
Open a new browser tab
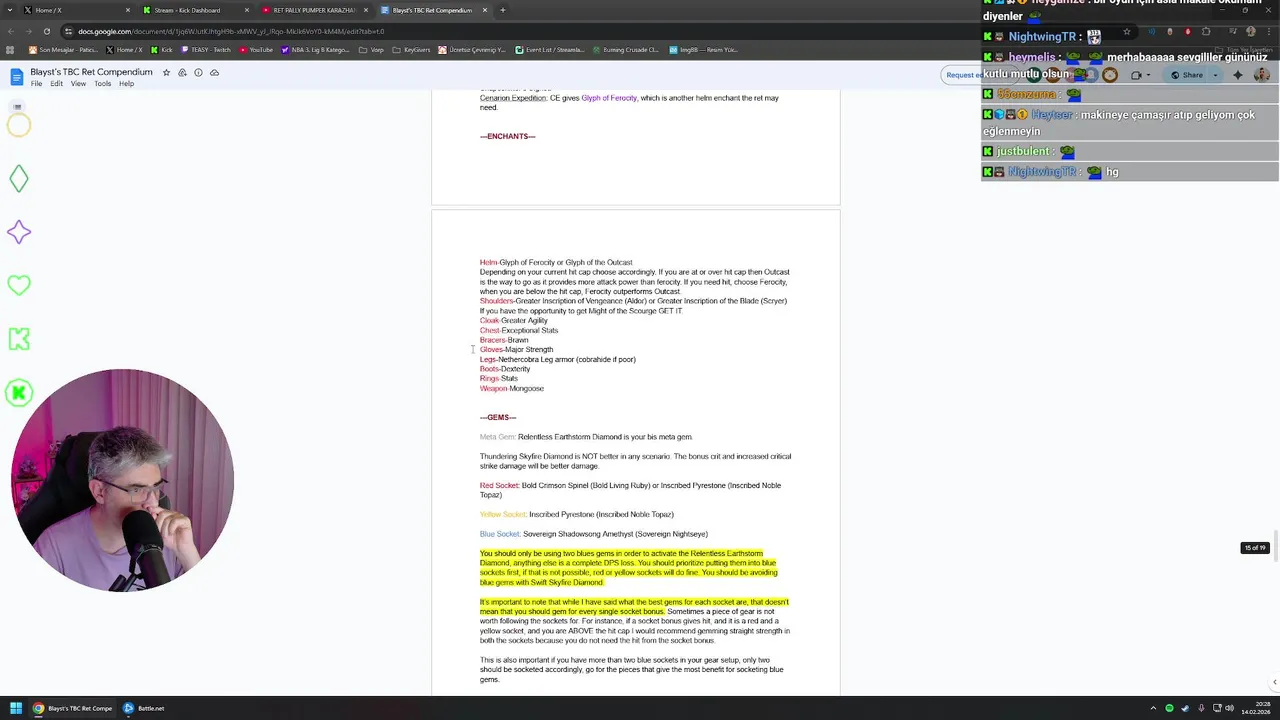502,10
